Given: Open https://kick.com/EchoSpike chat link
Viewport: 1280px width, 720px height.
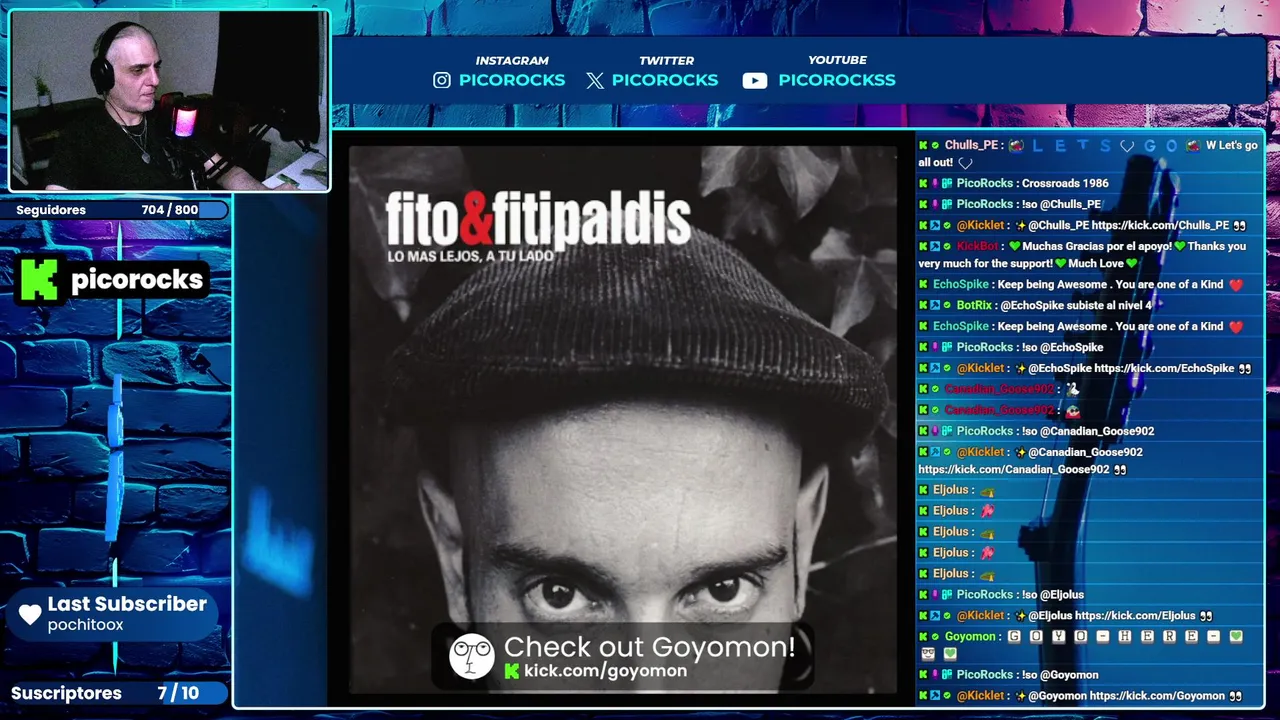Looking at the screenshot, I should [x=1164, y=369].
